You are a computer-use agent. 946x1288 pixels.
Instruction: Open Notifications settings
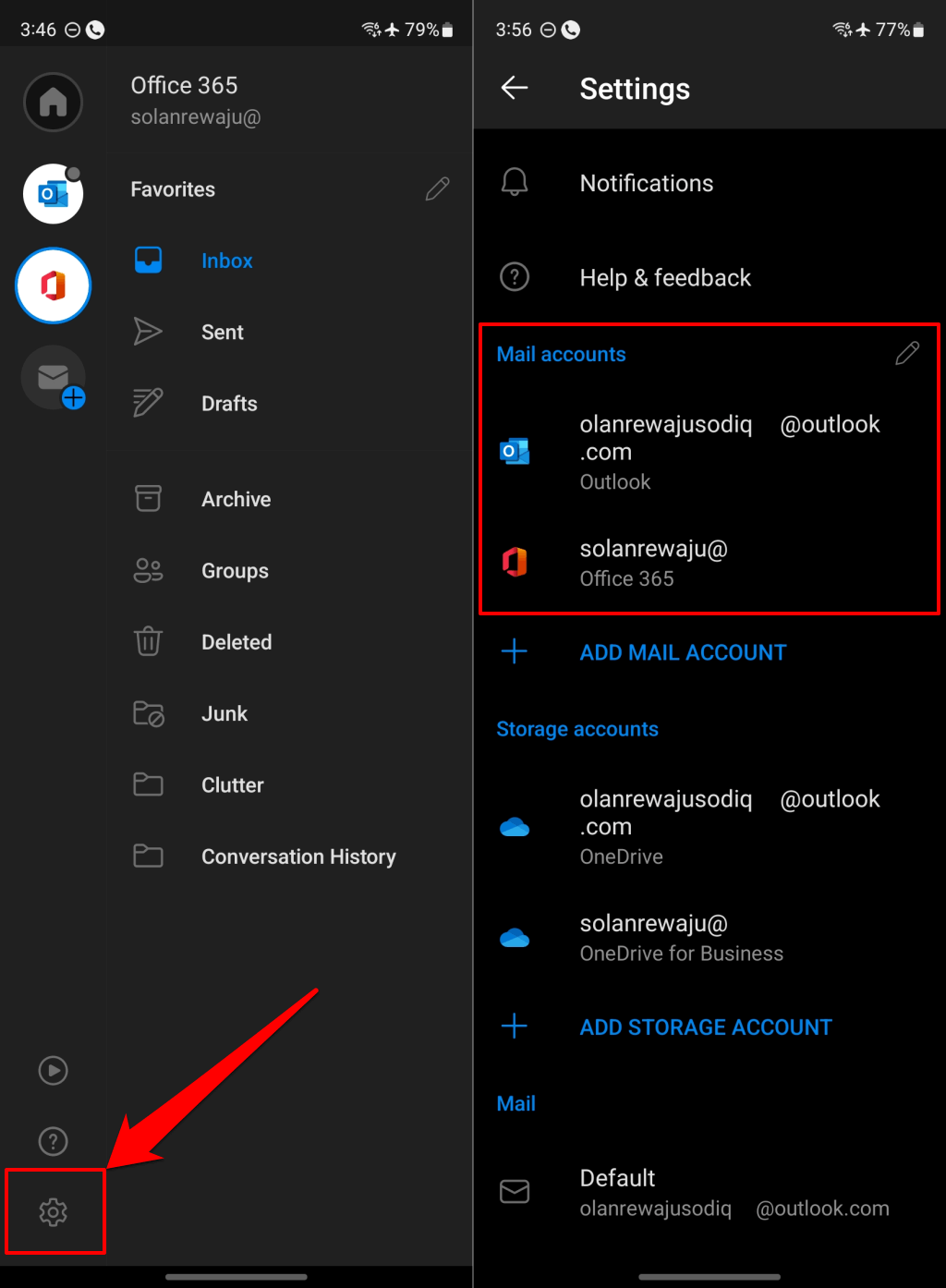pyautogui.click(x=709, y=183)
